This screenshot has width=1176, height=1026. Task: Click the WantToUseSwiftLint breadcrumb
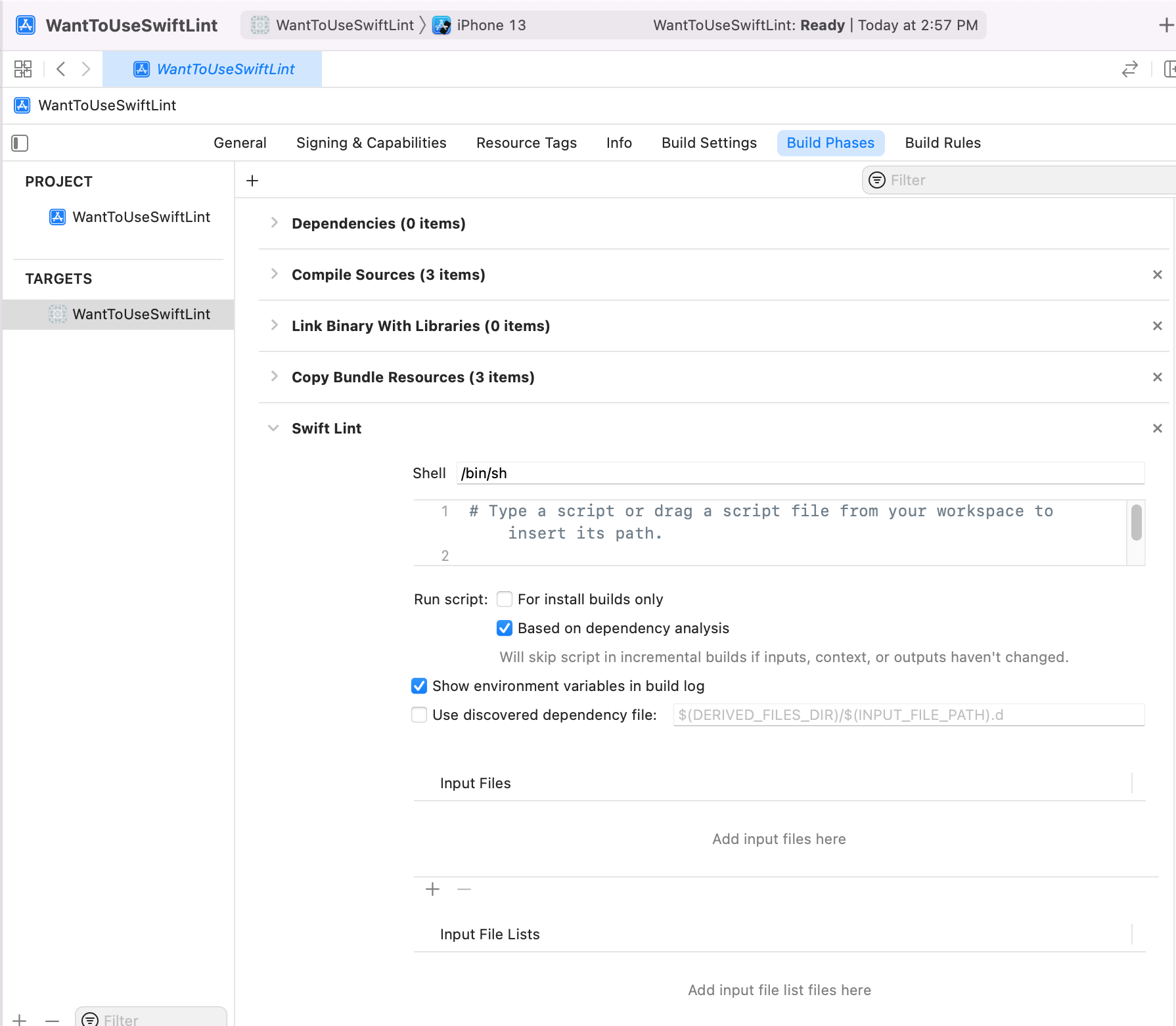pyautogui.click(x=107, y=105)
